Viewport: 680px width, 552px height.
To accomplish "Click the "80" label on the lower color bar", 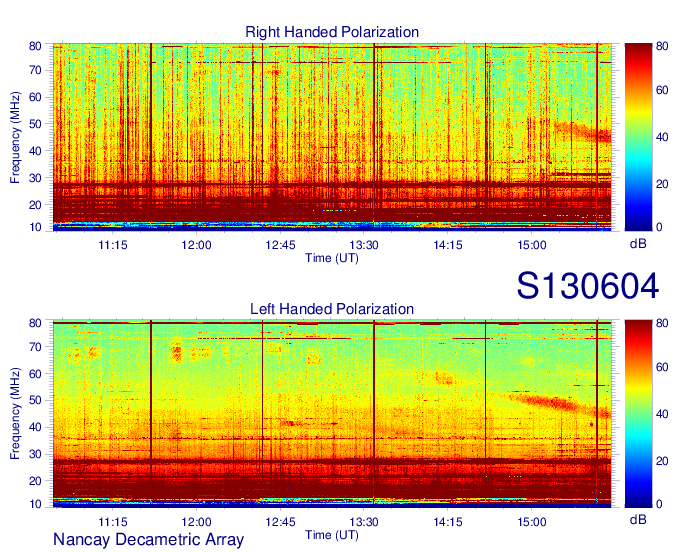I will pos(662,323).
